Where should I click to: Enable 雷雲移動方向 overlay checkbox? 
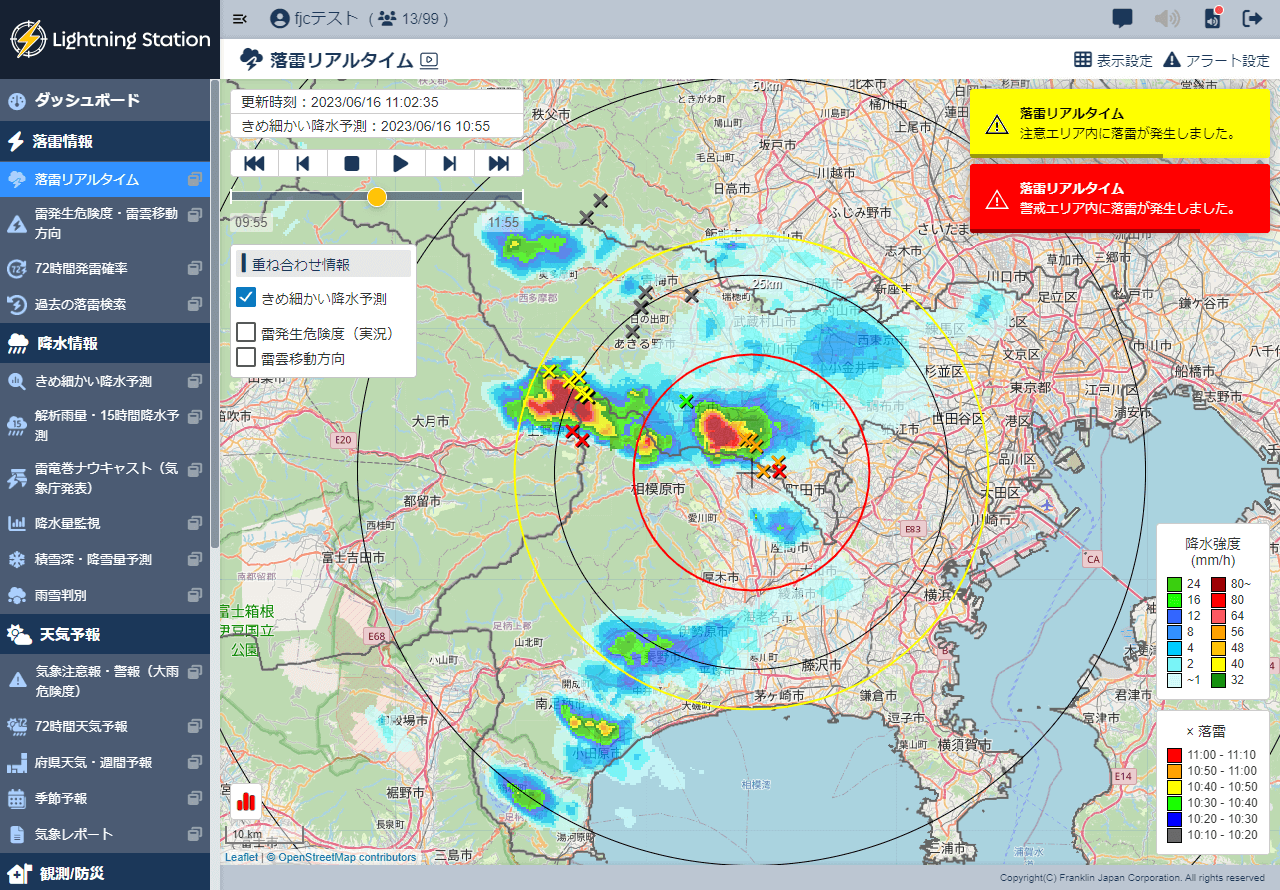(246, 358)
